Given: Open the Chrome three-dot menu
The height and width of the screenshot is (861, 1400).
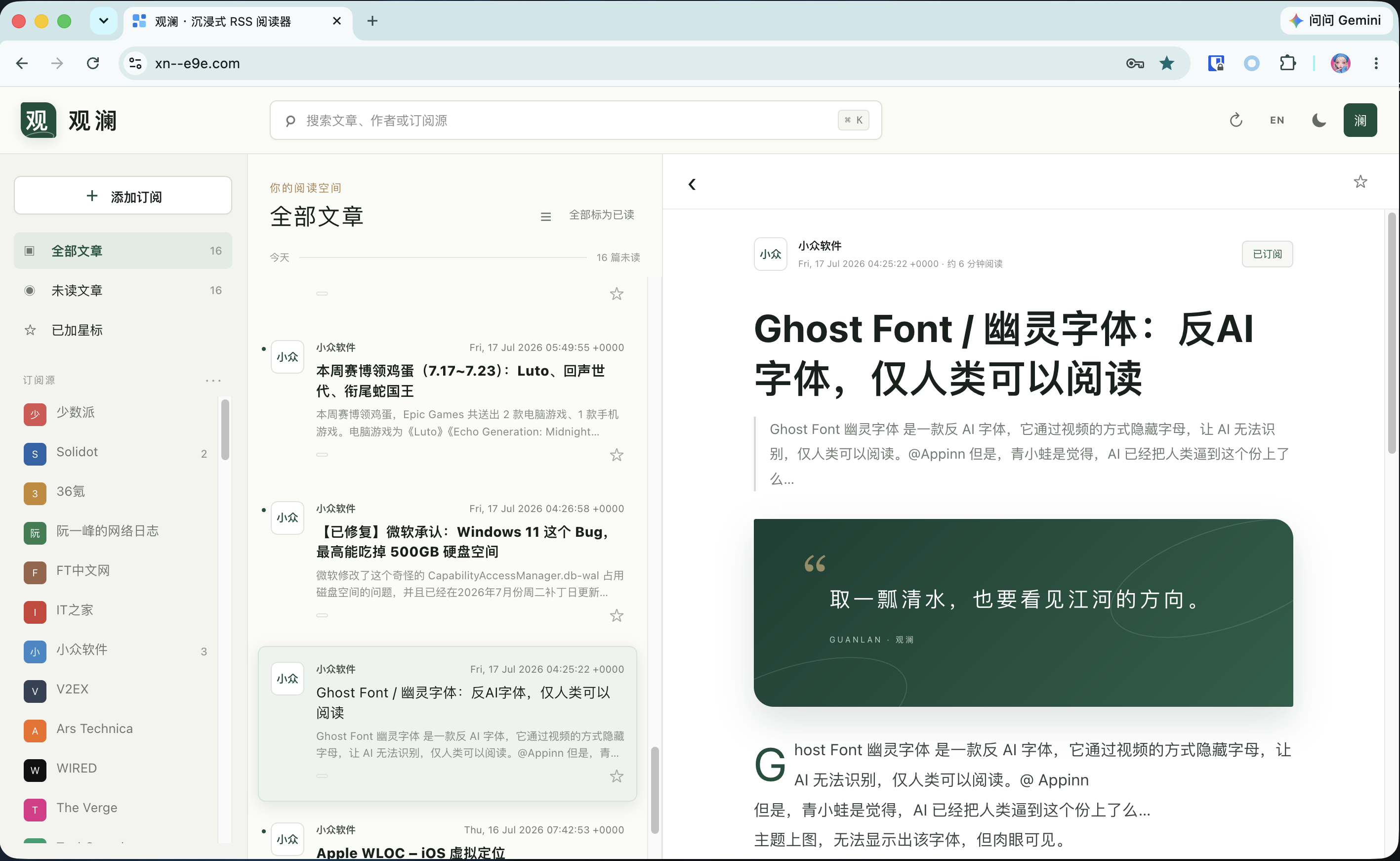Looking at the screenshot, I should click(x=1376, y=63).
